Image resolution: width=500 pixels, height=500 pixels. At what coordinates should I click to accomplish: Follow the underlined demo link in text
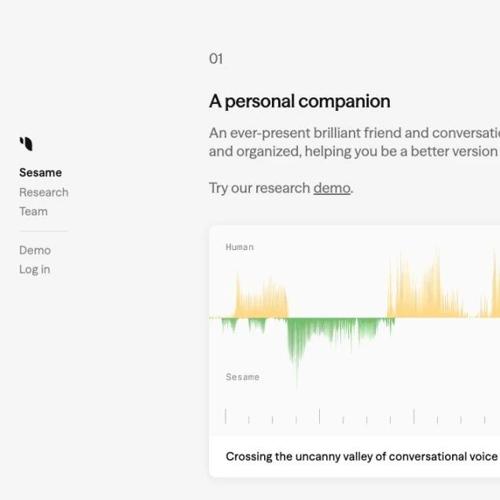click(332, 188)
